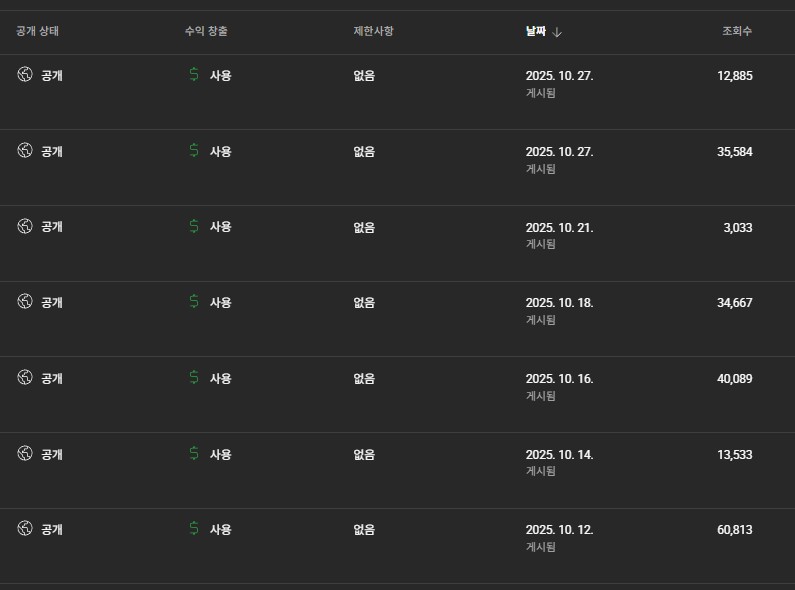The image size is (795, 590).
Task: Click globe icon in 35,584 views row
Action: tap(25, 151)
